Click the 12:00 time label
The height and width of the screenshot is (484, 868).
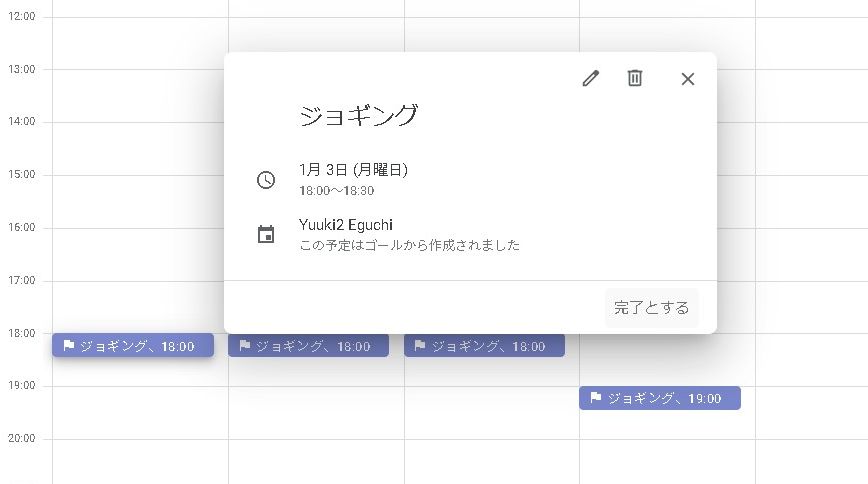21,17
